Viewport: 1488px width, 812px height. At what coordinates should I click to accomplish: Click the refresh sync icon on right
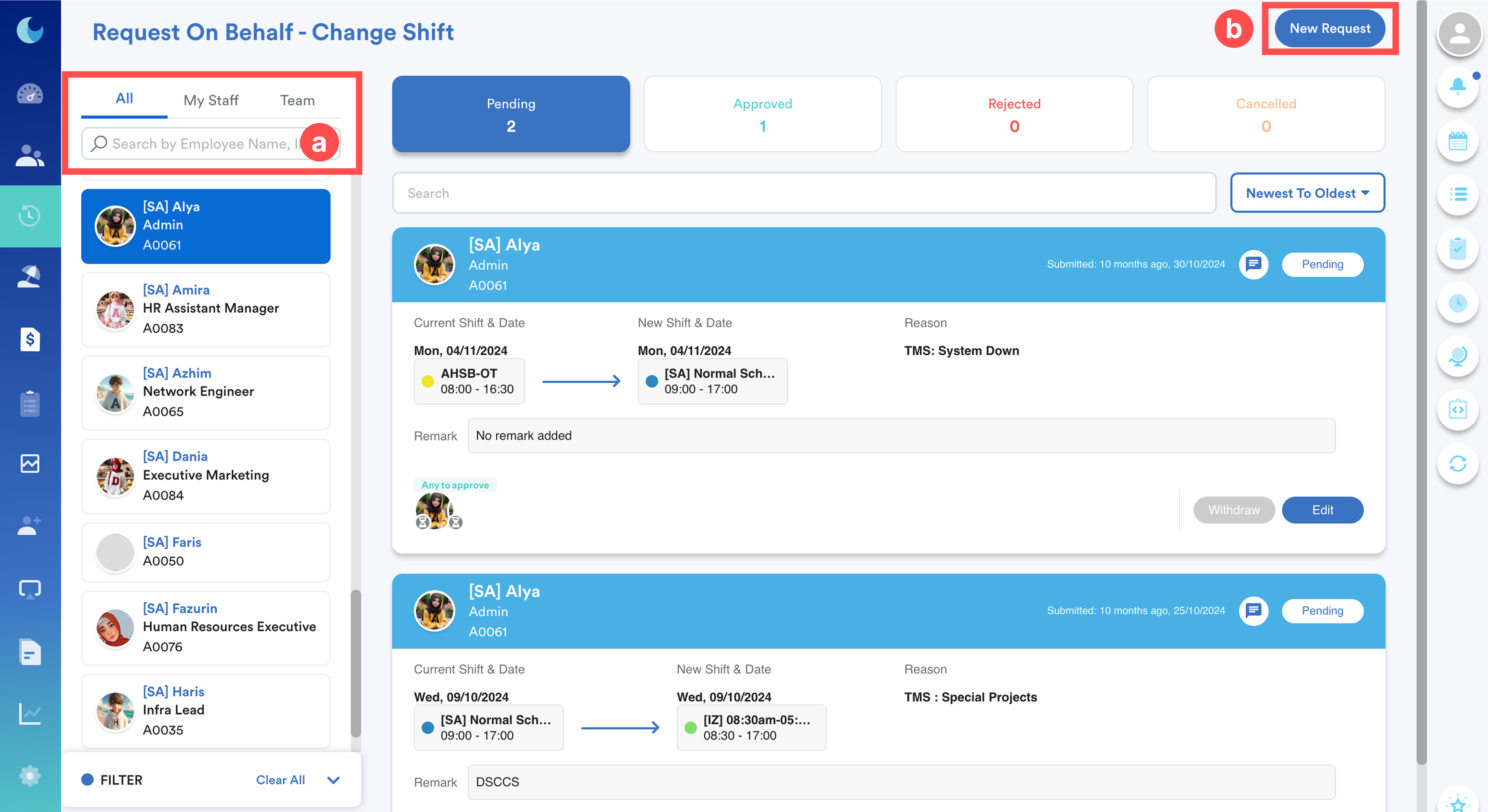(x=1457, y=463)
